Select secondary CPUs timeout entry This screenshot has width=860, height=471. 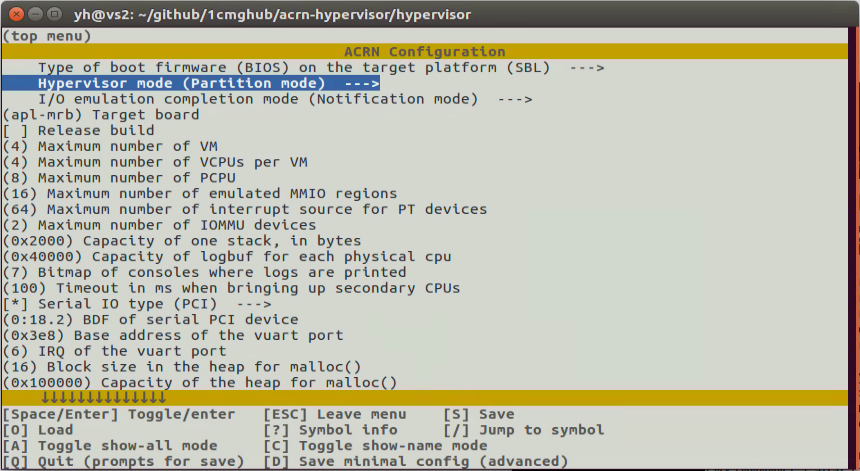[231, 288]
